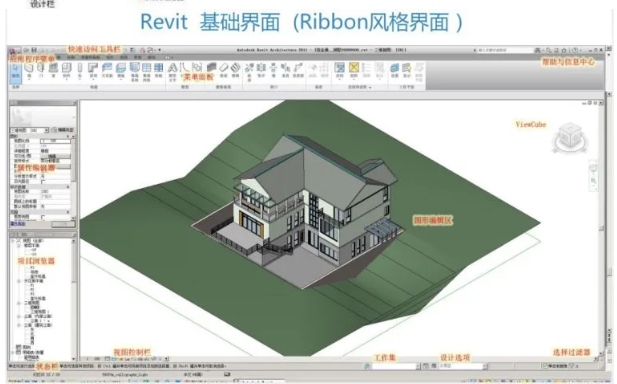This screenshot has width=617, height=384.
Task: Click the Favorites star icon in InfoCenter
Action: tap(564, 50)
